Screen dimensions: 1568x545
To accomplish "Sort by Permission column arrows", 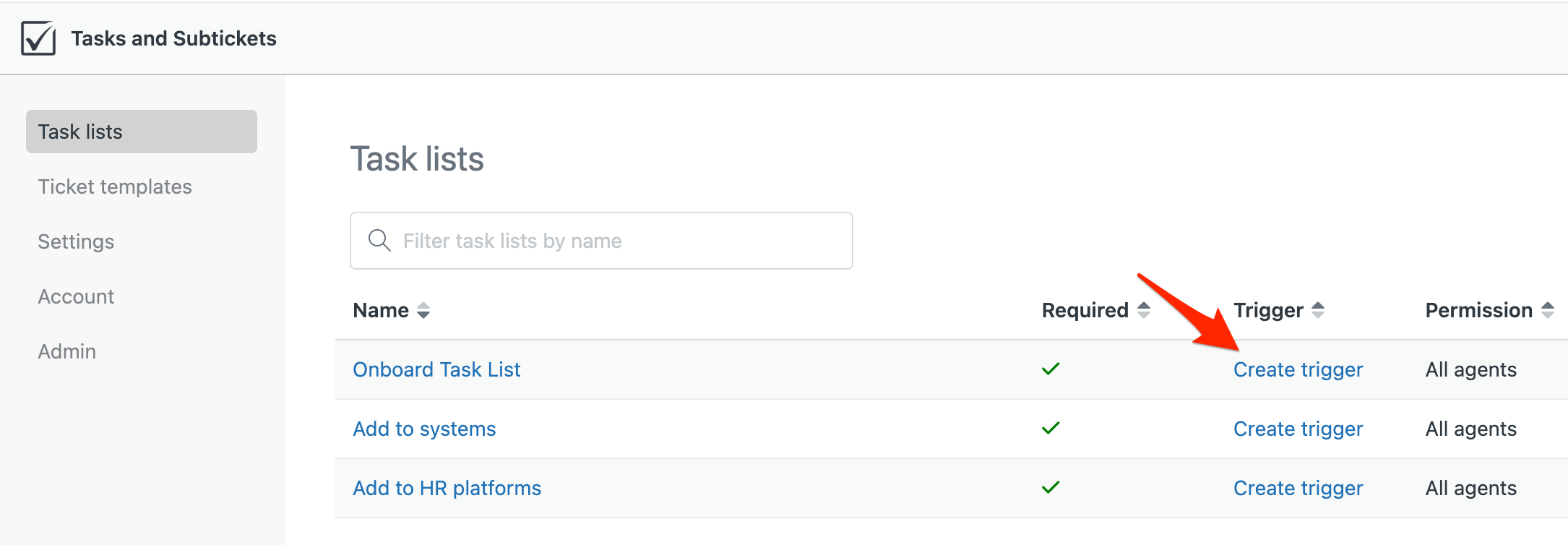I will click(x=1548, y=310).
